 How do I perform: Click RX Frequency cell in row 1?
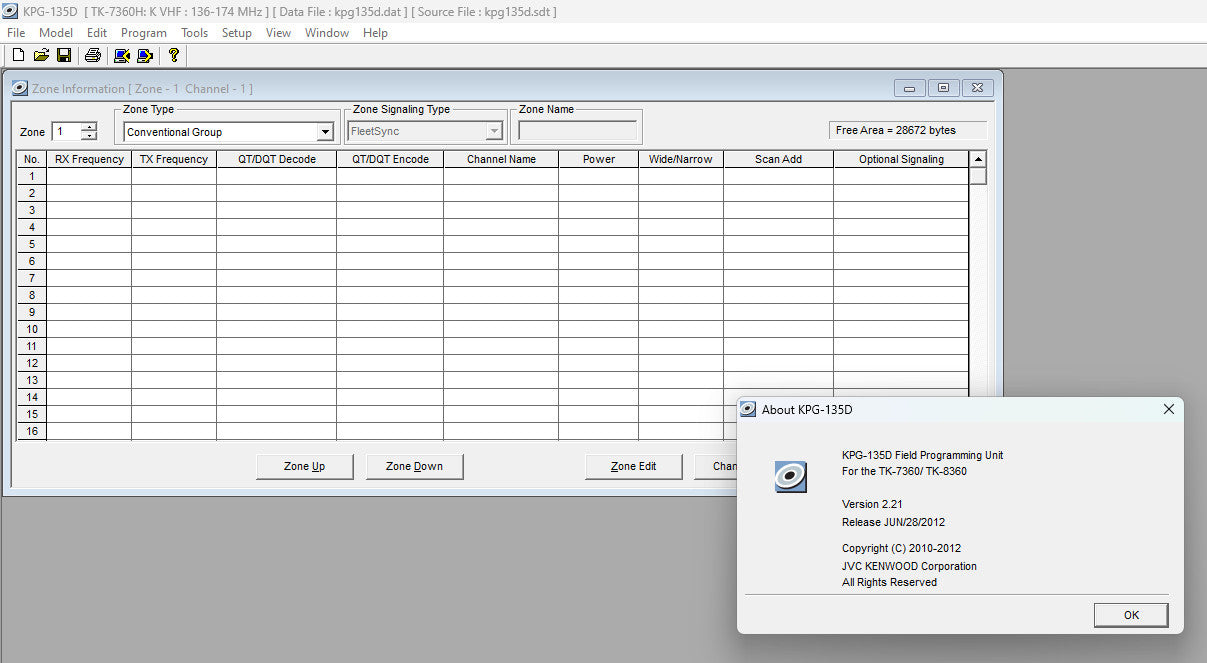coord(89,176)
